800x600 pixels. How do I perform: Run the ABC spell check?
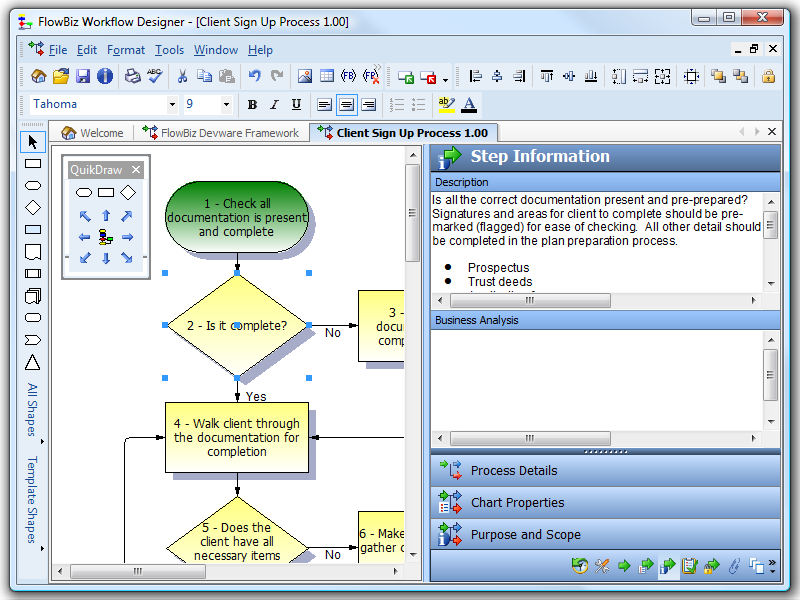pyautogui.click(x=155, y=77)
